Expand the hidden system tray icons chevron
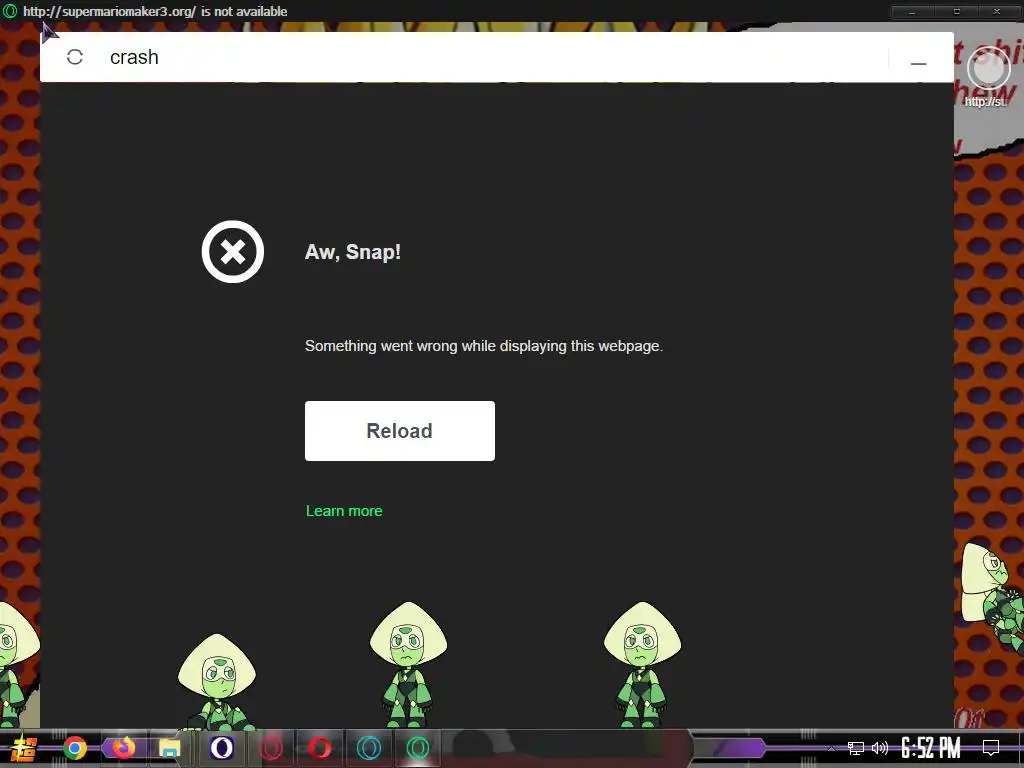 (x=831, y=748)
